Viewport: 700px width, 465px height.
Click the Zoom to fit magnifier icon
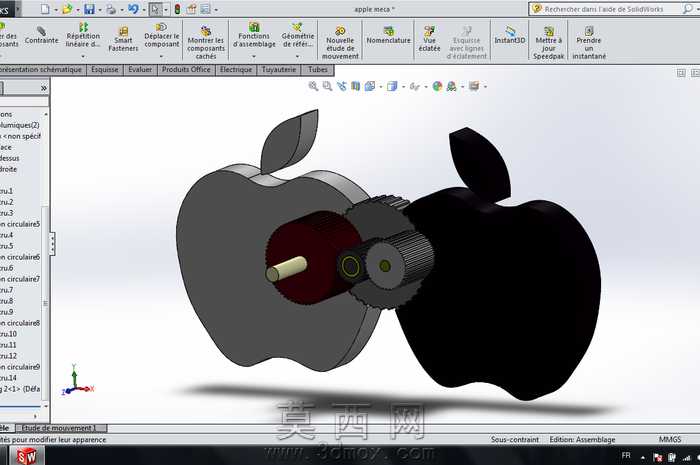pos(313,86)
